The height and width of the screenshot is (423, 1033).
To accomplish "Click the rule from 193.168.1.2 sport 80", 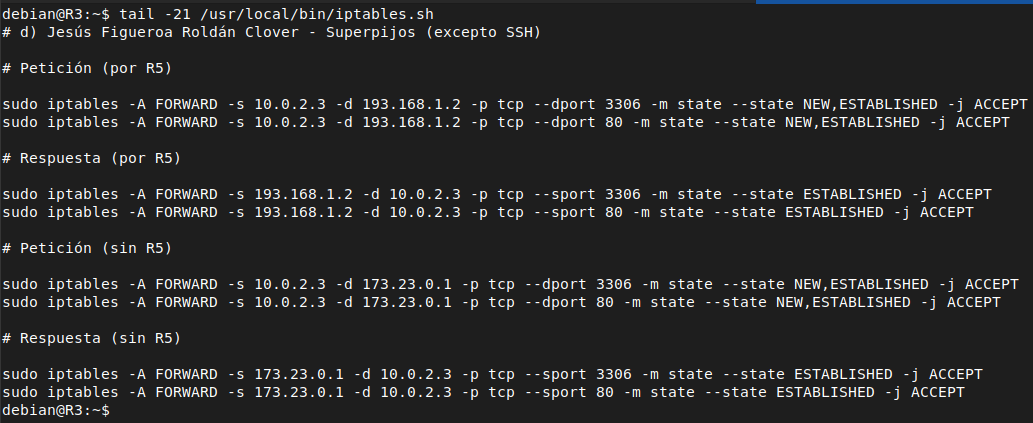I will pyautogui.click(x=488, y=212).
